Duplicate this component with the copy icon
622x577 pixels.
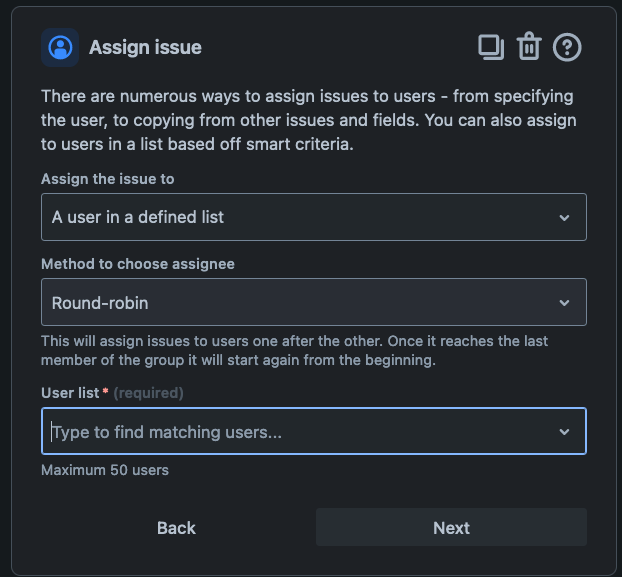coord(491,48)
